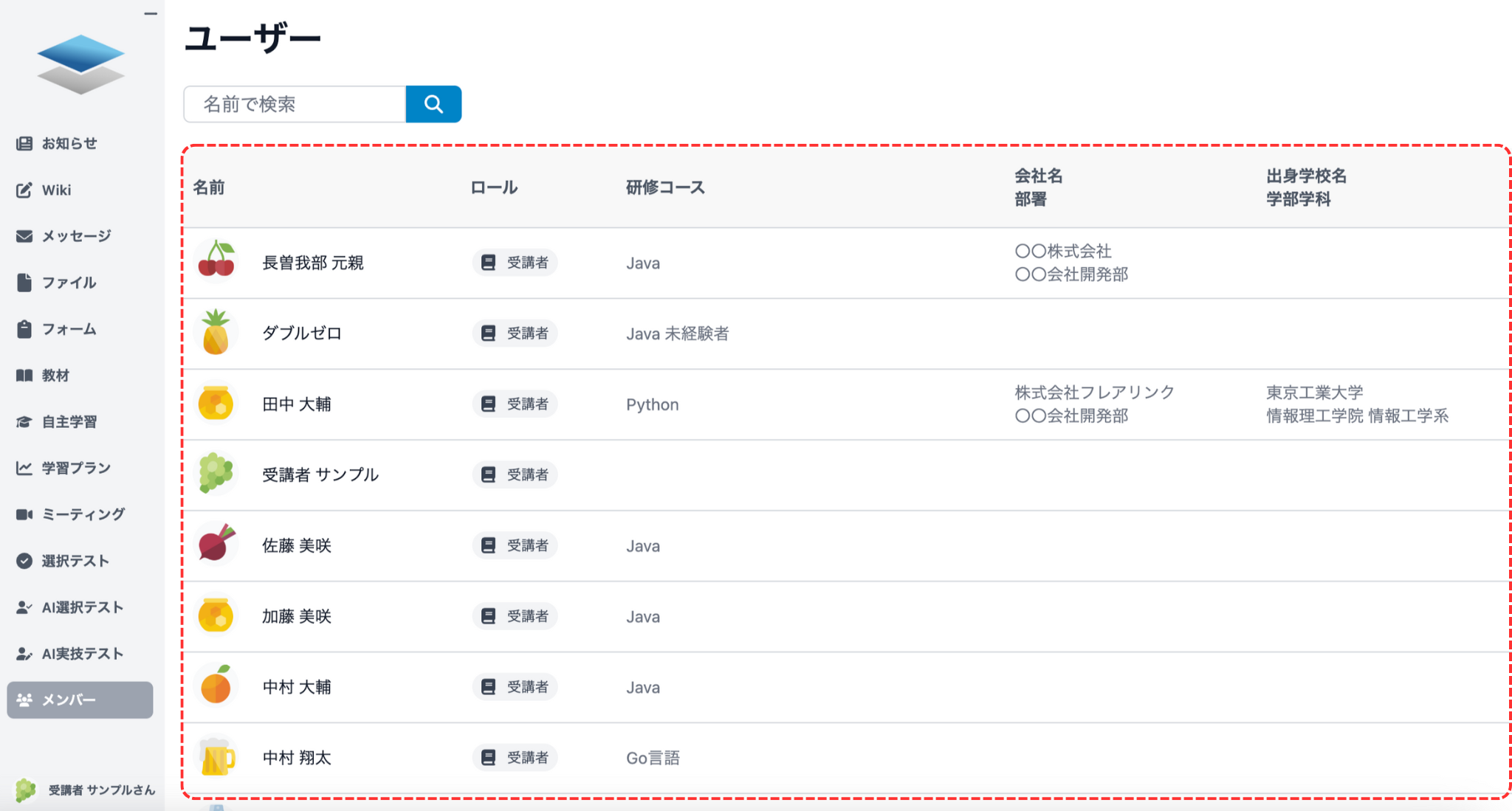Open AI選択テスト in the sidebar
Image resolution: width=1512 pixels, height=811 pixels.
click(x=81, y=607)
